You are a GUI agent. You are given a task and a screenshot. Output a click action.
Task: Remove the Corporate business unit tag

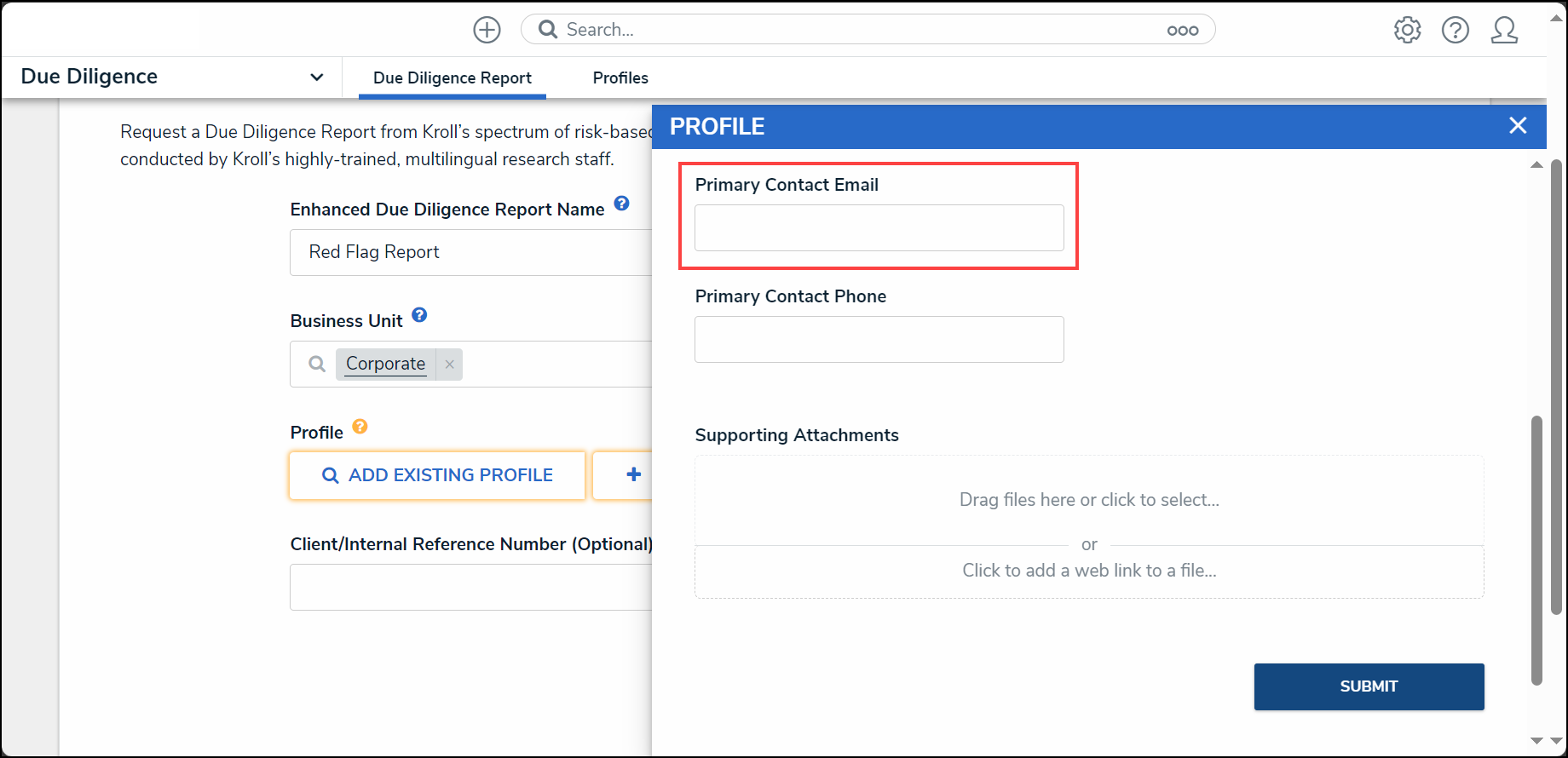(449, 364)
